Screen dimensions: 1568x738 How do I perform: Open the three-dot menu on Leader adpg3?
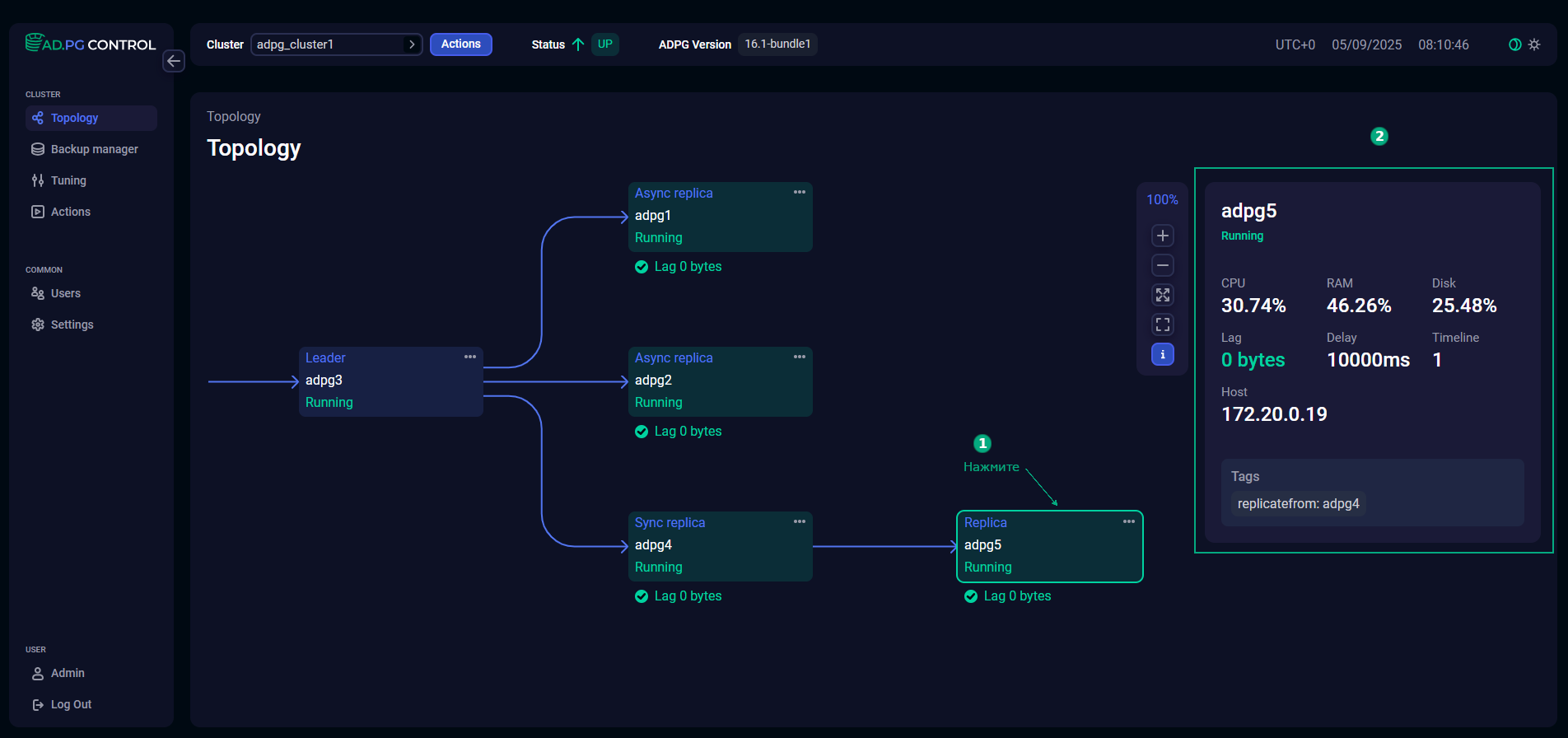[x=470, y=357]
